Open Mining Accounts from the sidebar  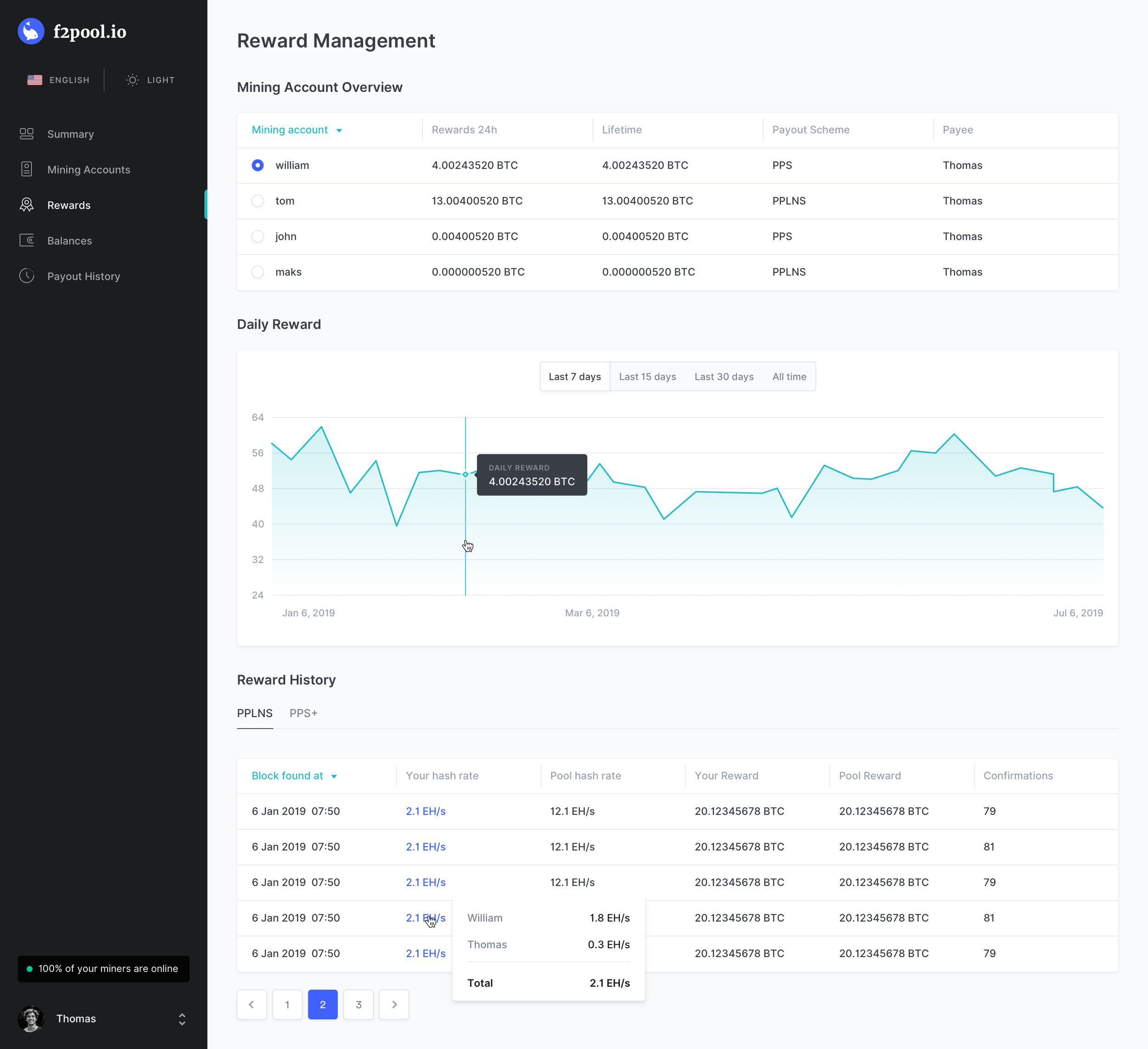point(88,169)
